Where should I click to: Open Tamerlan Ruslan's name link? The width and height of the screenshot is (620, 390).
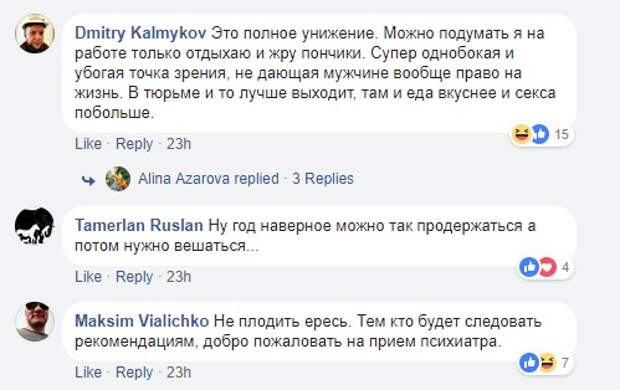click(x=139, y=225)
